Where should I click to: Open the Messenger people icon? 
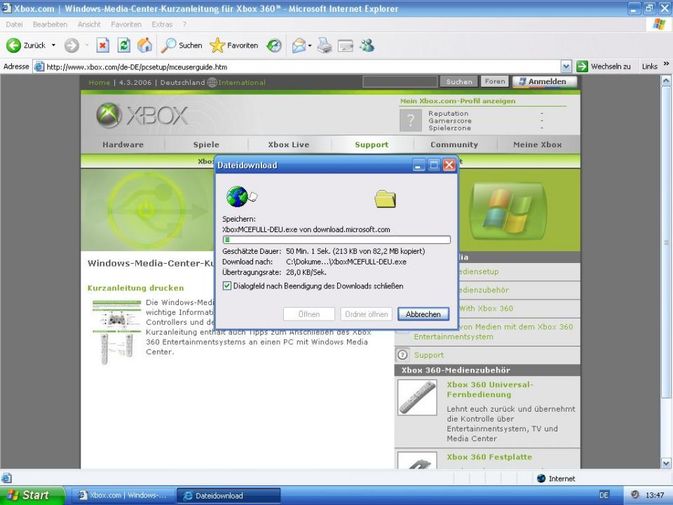coord(367,45)
